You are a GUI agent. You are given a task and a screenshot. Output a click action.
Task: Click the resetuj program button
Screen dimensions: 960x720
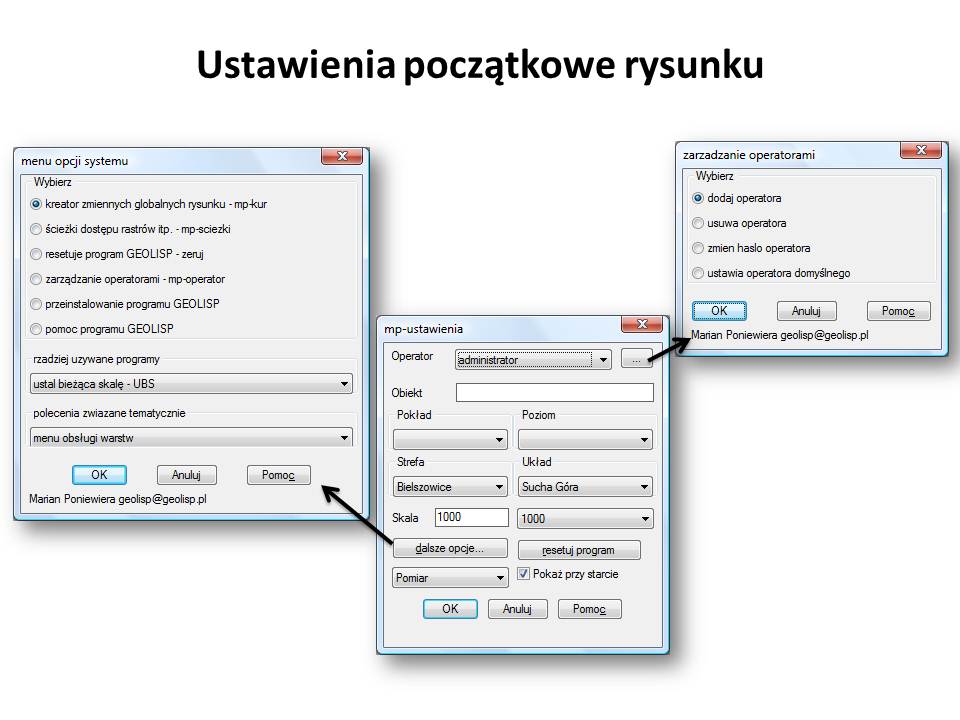point(579,550)
